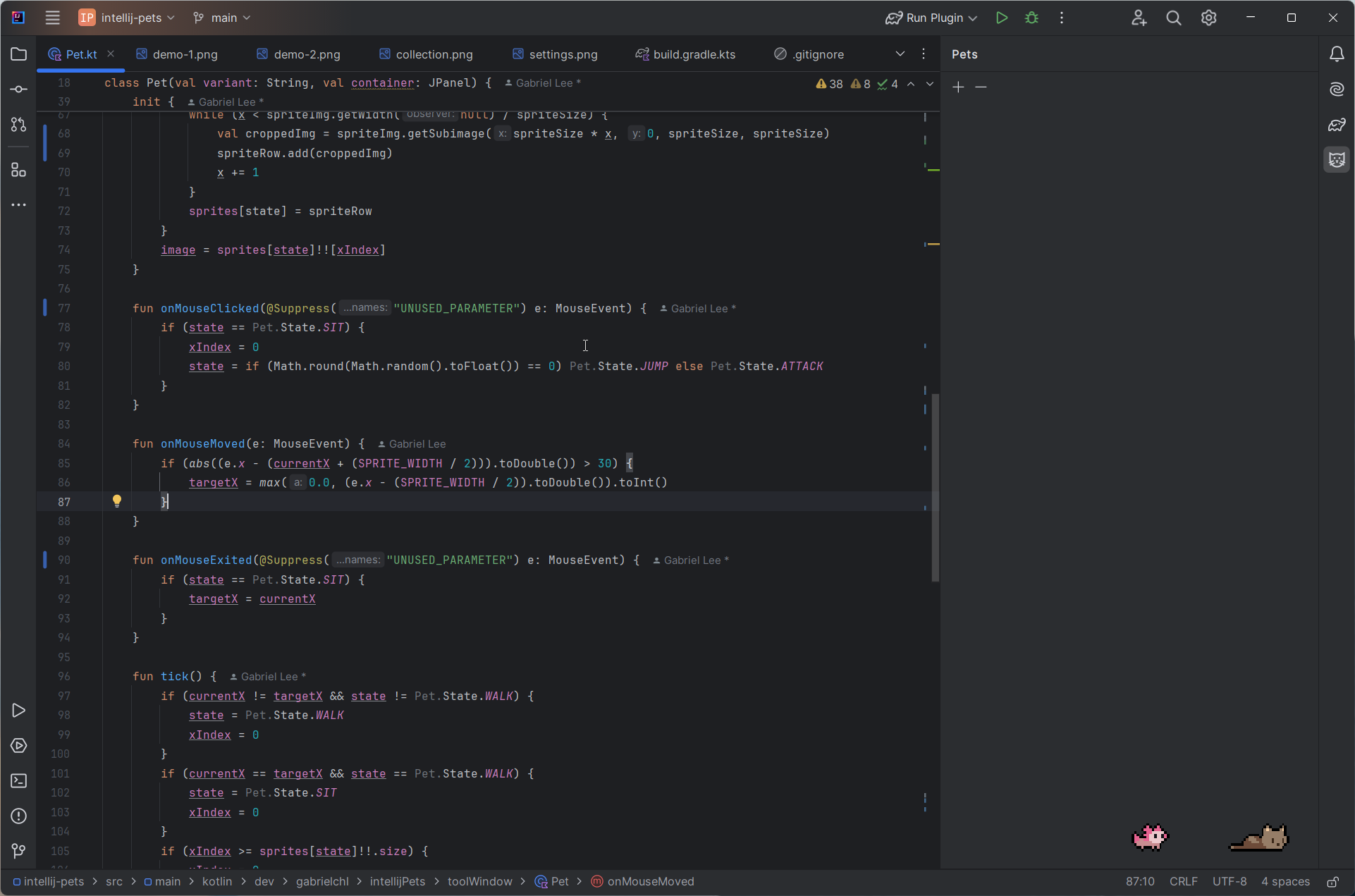This screenshot has width=1355, height=896.
Task: Open the Commit tool window
Action: [19, 90]
